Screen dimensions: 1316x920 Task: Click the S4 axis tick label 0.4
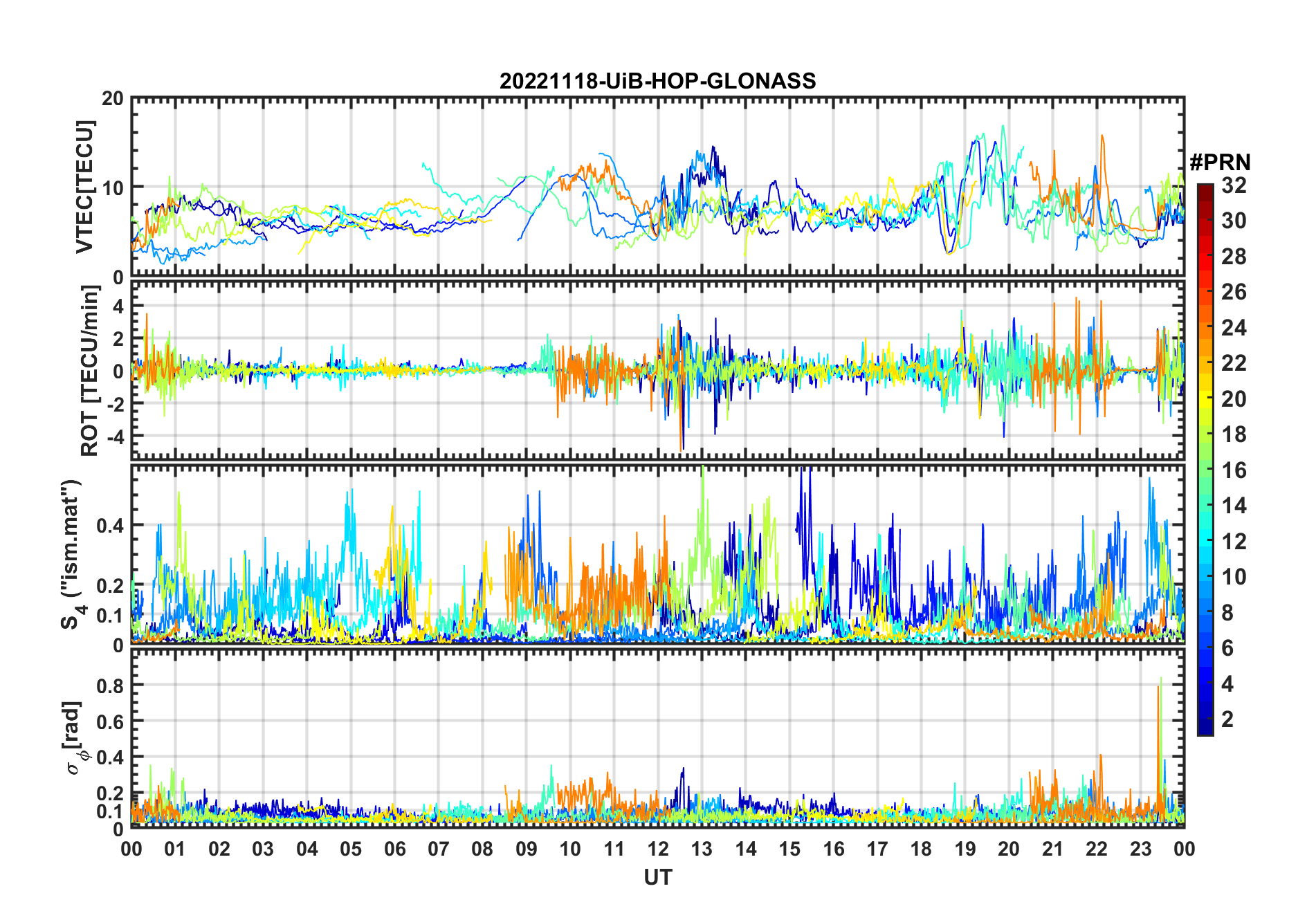point(110,526)
